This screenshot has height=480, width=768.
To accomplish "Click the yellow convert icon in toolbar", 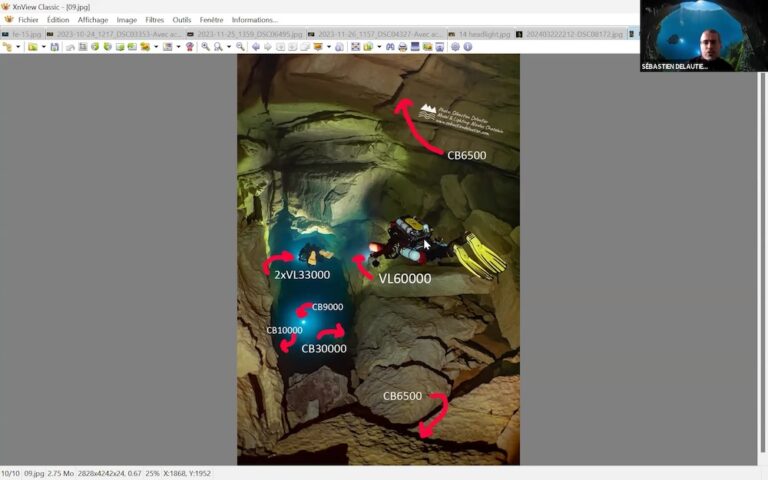I will click(145, 47).
